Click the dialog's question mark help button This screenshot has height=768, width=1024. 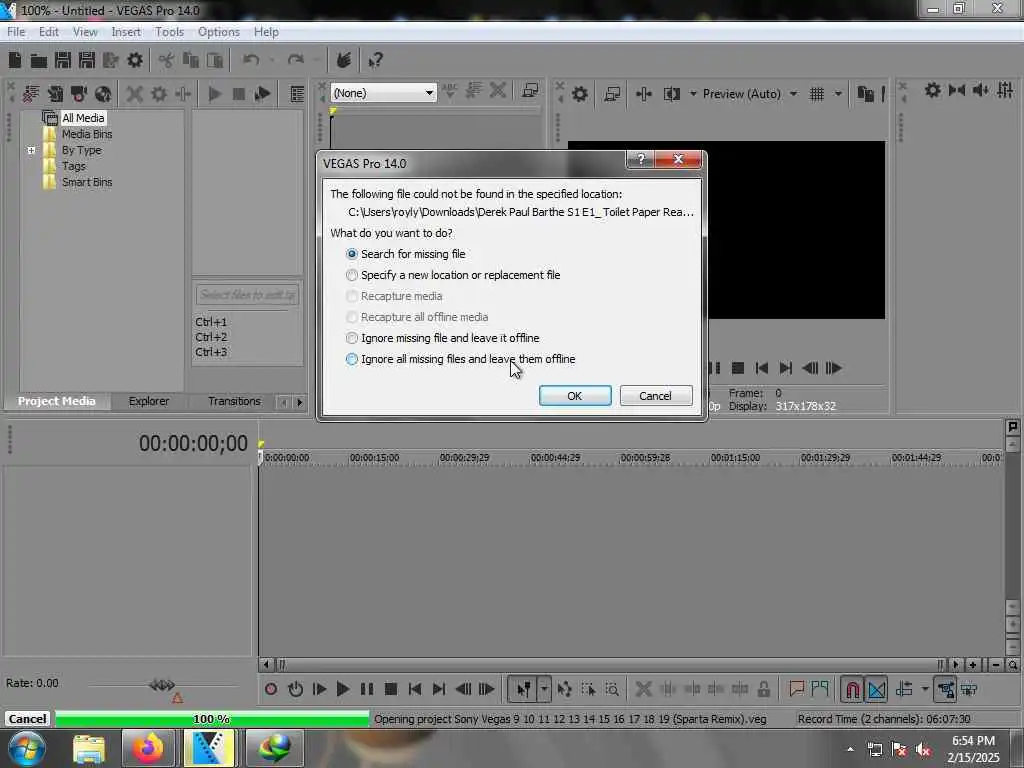[641, 159]
